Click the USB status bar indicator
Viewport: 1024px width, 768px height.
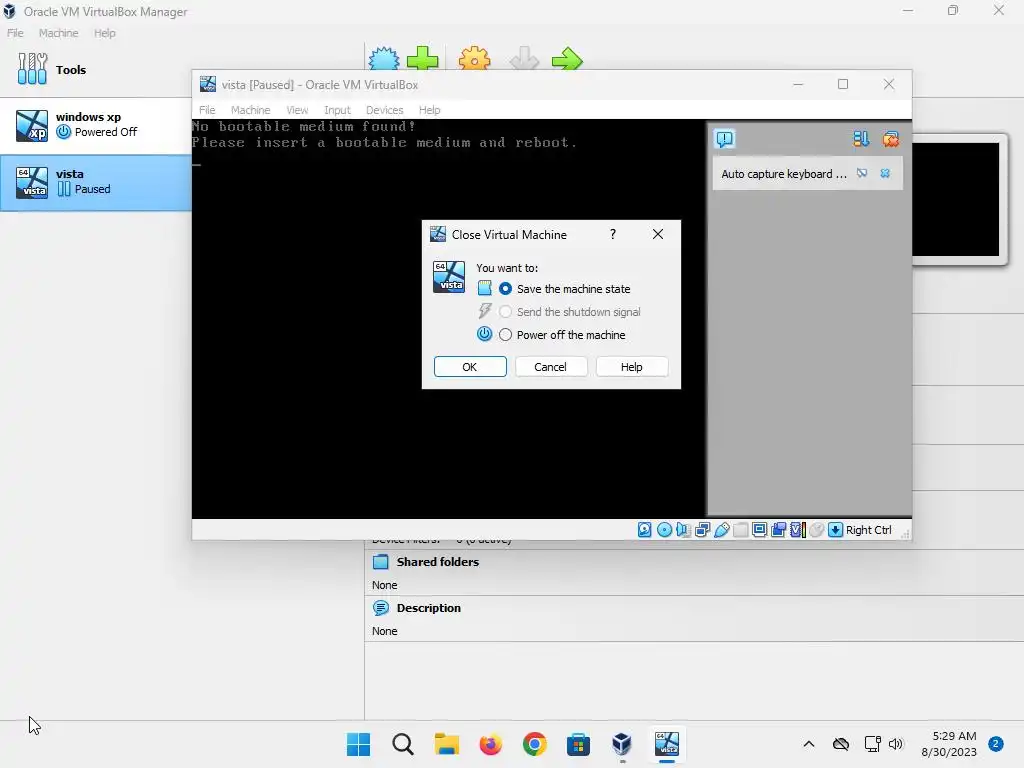pos(722,530)
